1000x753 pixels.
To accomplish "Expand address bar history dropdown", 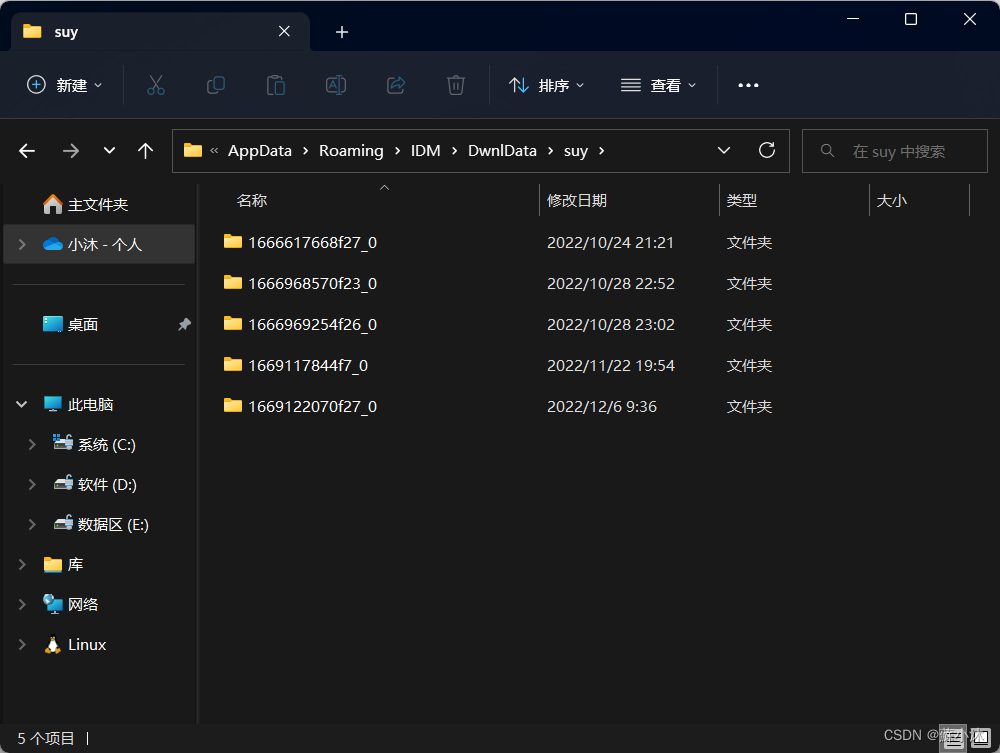I will (x=724, y=150).
